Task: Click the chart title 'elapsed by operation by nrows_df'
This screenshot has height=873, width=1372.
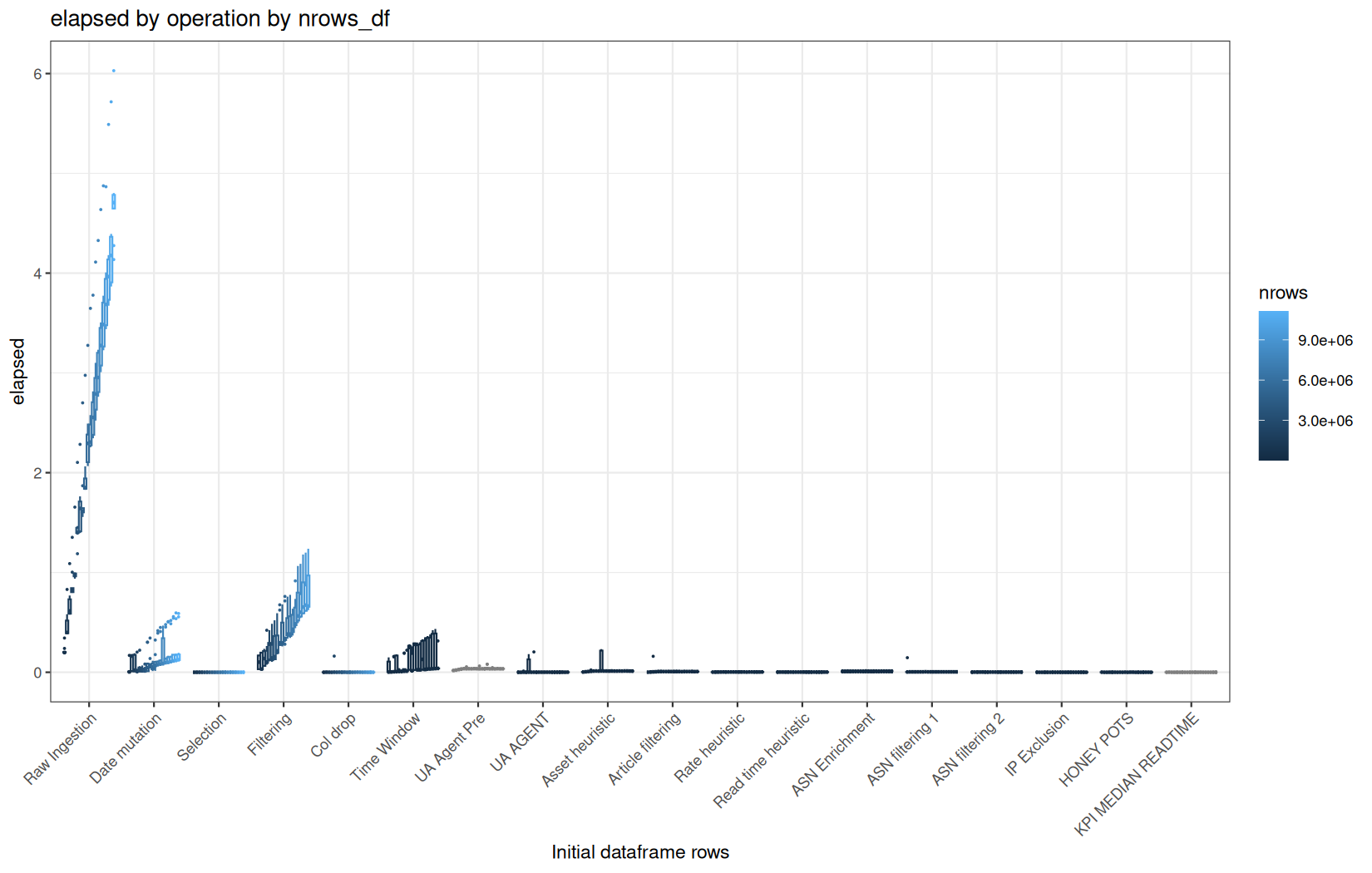Action: pyautogui.click(x=220, y=18)
